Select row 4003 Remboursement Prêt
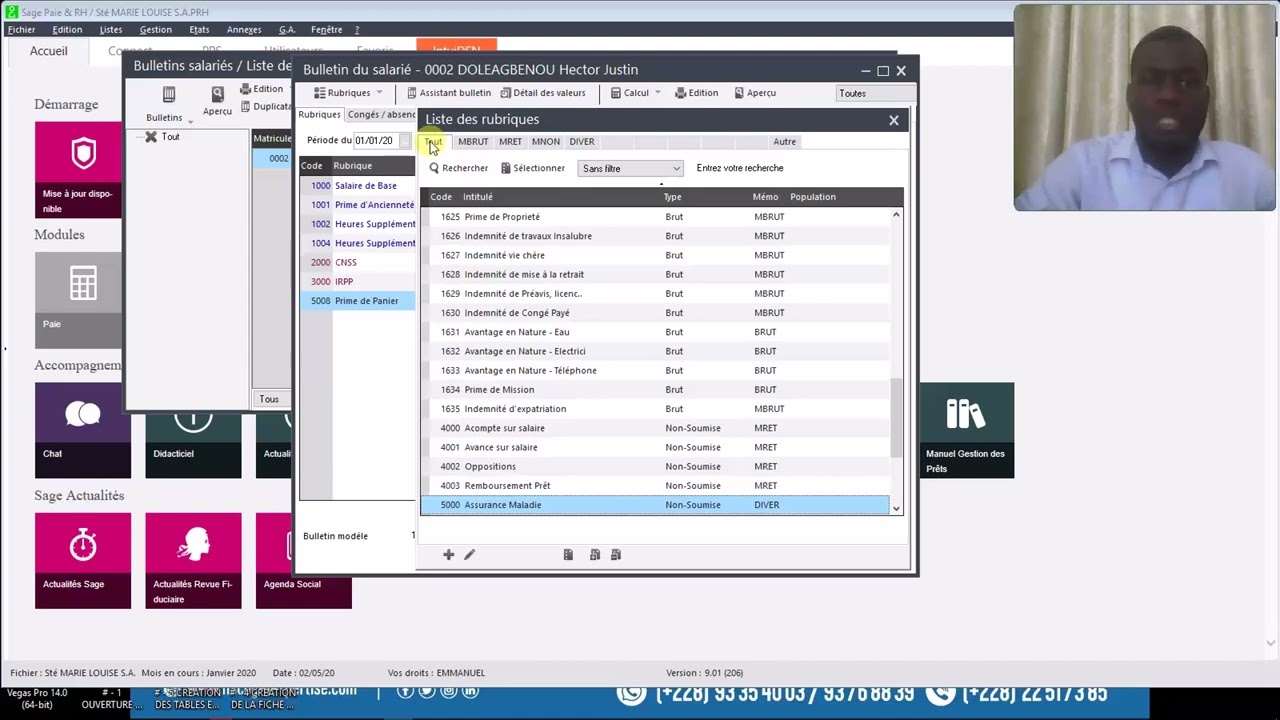 click(655, 486)
